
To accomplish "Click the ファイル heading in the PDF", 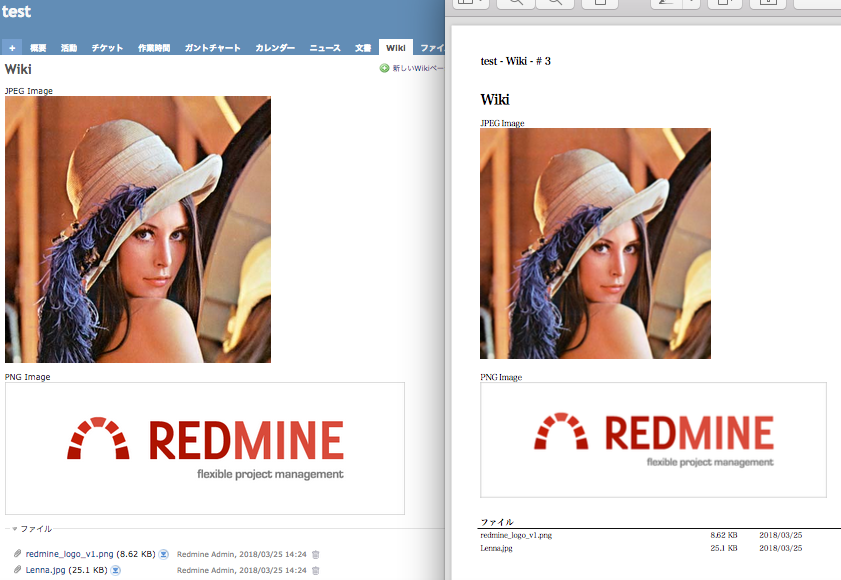I will click(x=497, y=522).
